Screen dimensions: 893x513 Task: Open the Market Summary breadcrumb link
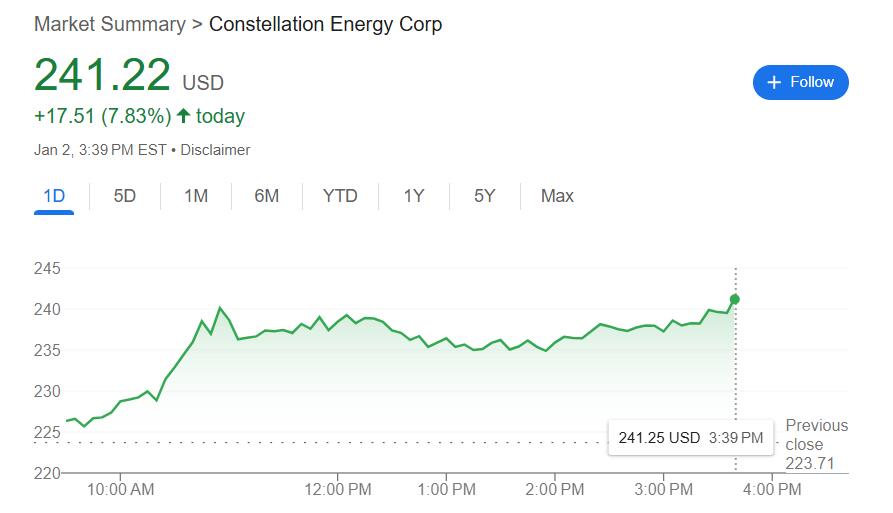tap(109, 24)
